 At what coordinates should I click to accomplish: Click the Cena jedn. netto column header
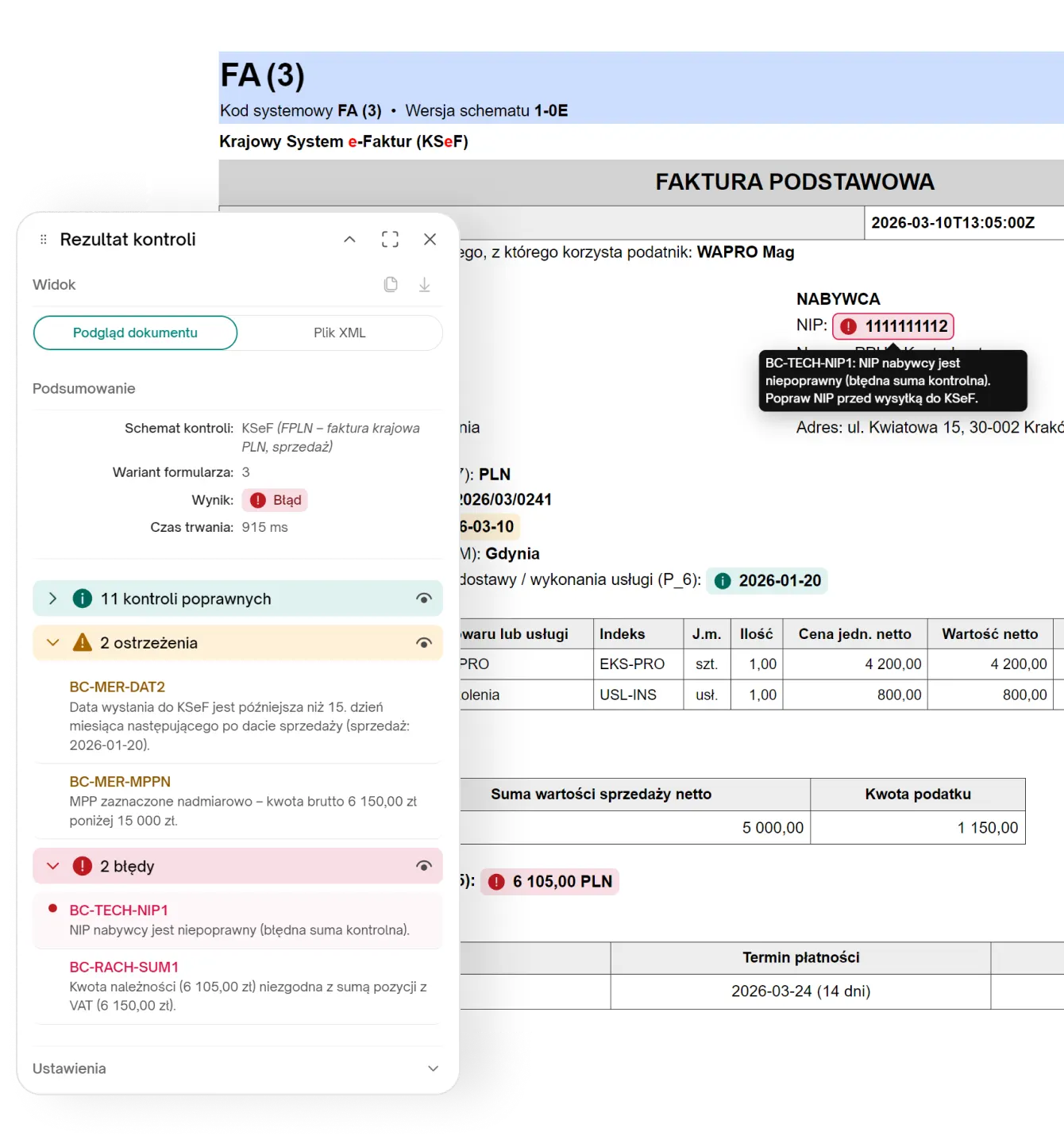click(855, 633)
